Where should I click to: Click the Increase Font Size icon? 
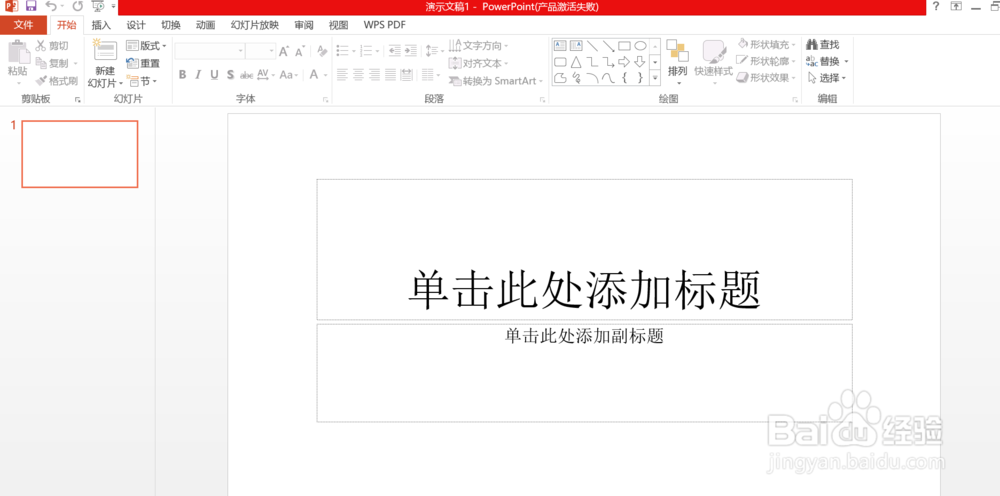coord(284,51)
